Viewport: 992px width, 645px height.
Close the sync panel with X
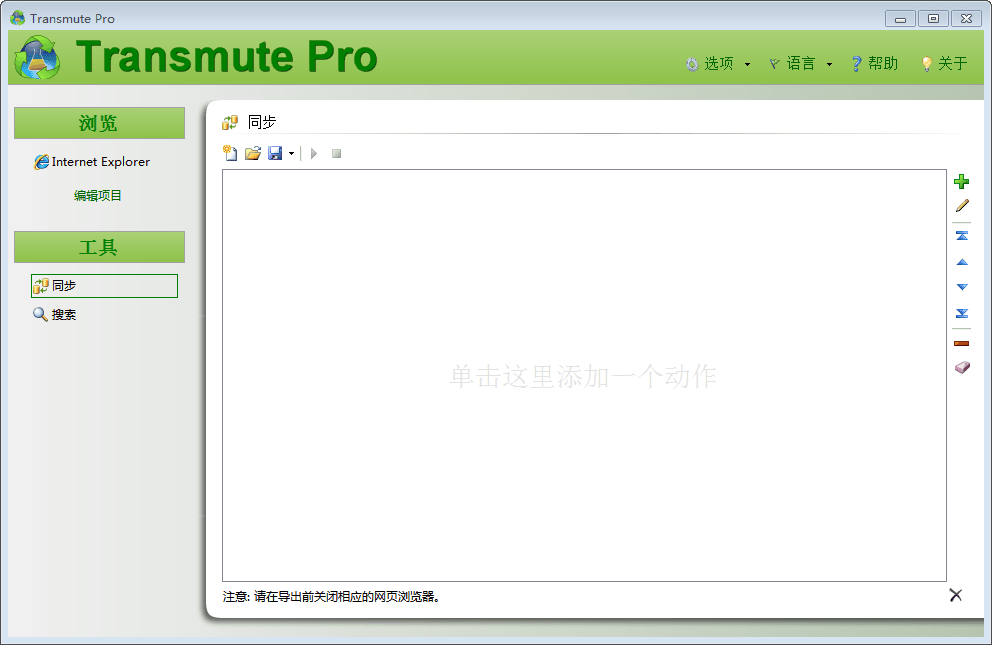[955, 595]
